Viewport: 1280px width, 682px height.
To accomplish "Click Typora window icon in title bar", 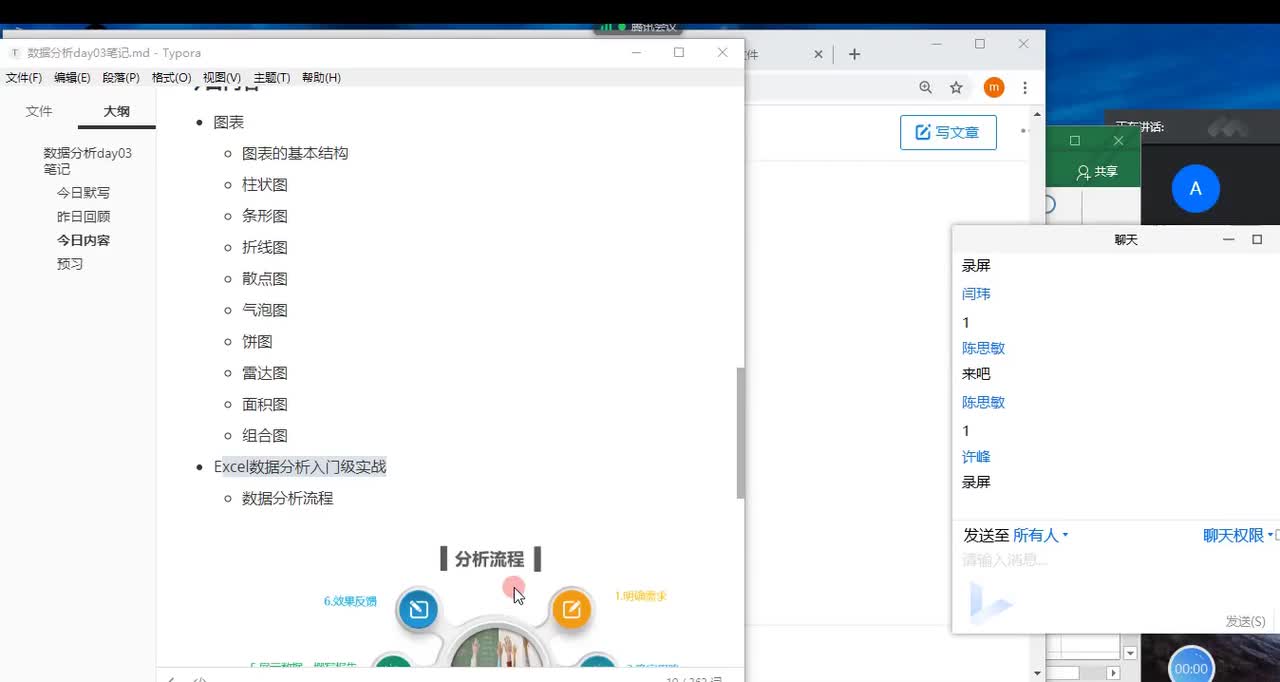I will click(15, 53).
